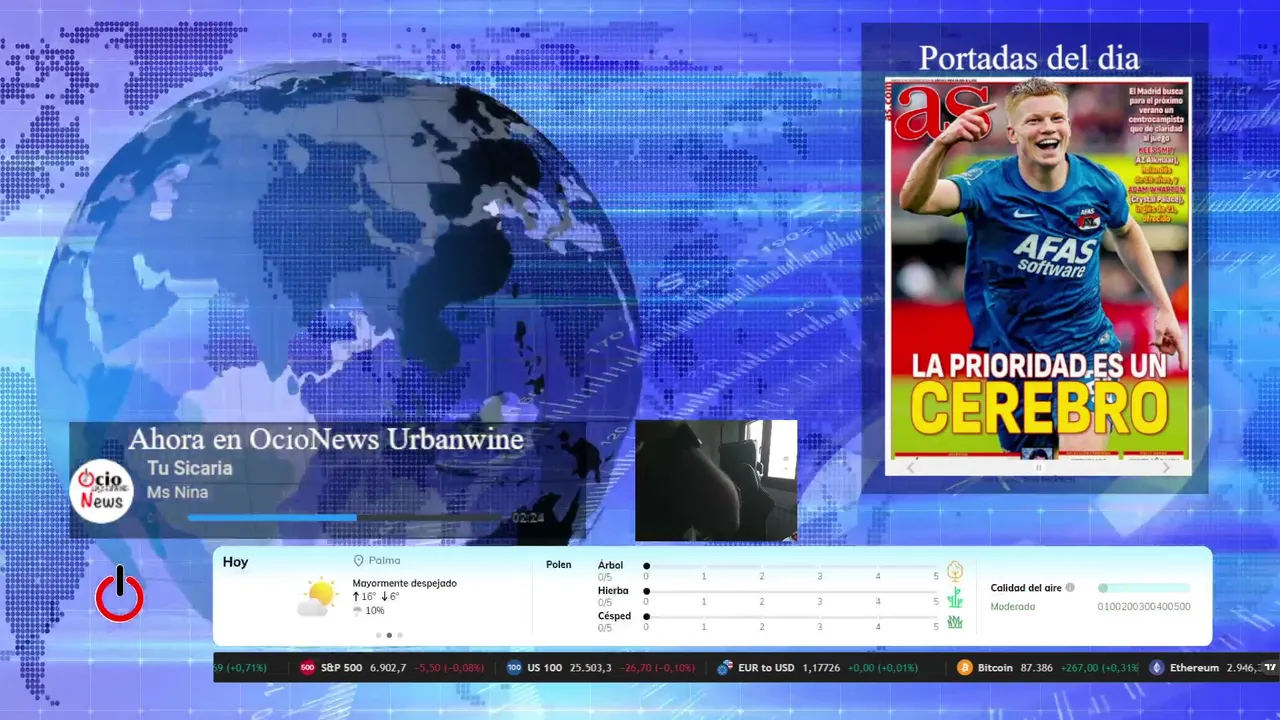Open Bitcoin ticker label
This screenshot has height=720, width=1280.
click(995, 668)
